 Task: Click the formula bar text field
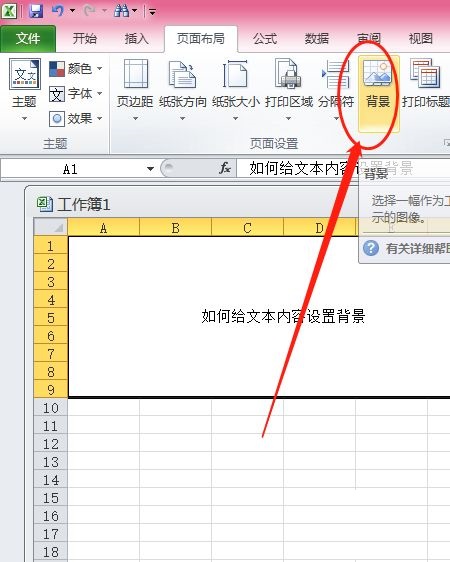tap(343, 168)
